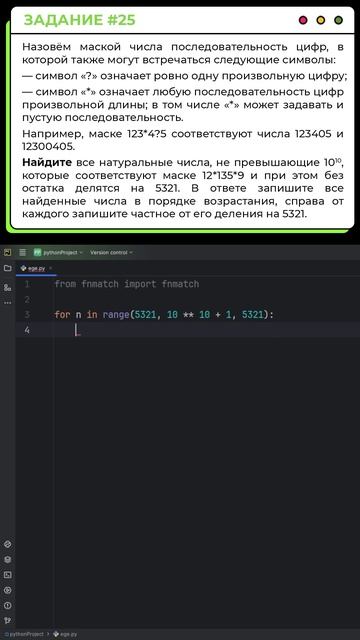Click pythonProject in the breadcrumb bar
The height and width of the screenshot is (640, 360).
[x=24, y=634]
